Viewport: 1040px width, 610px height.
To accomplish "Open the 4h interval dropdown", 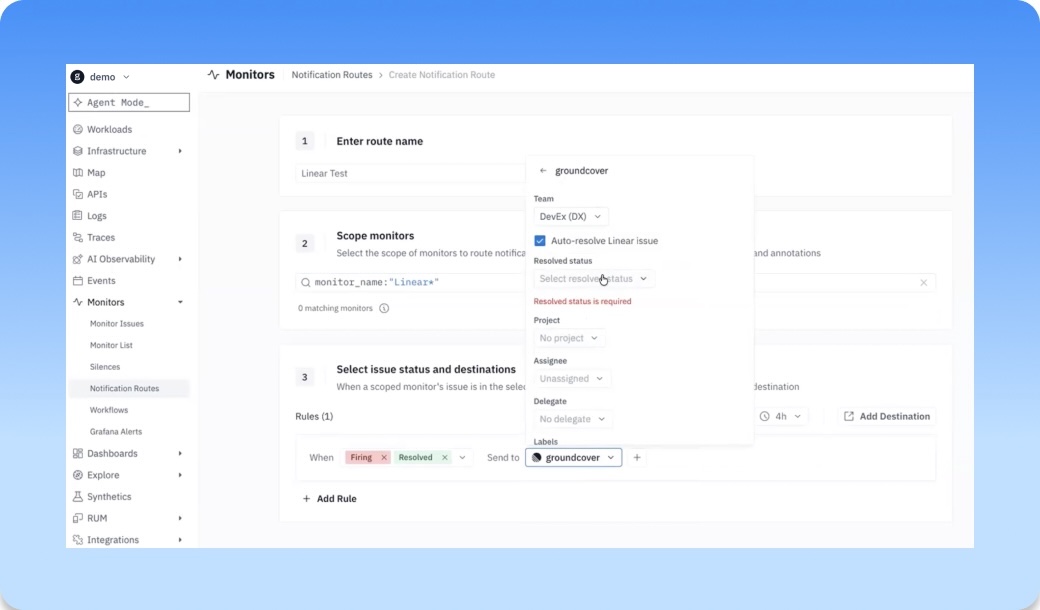I will click(x=781, y=416).
